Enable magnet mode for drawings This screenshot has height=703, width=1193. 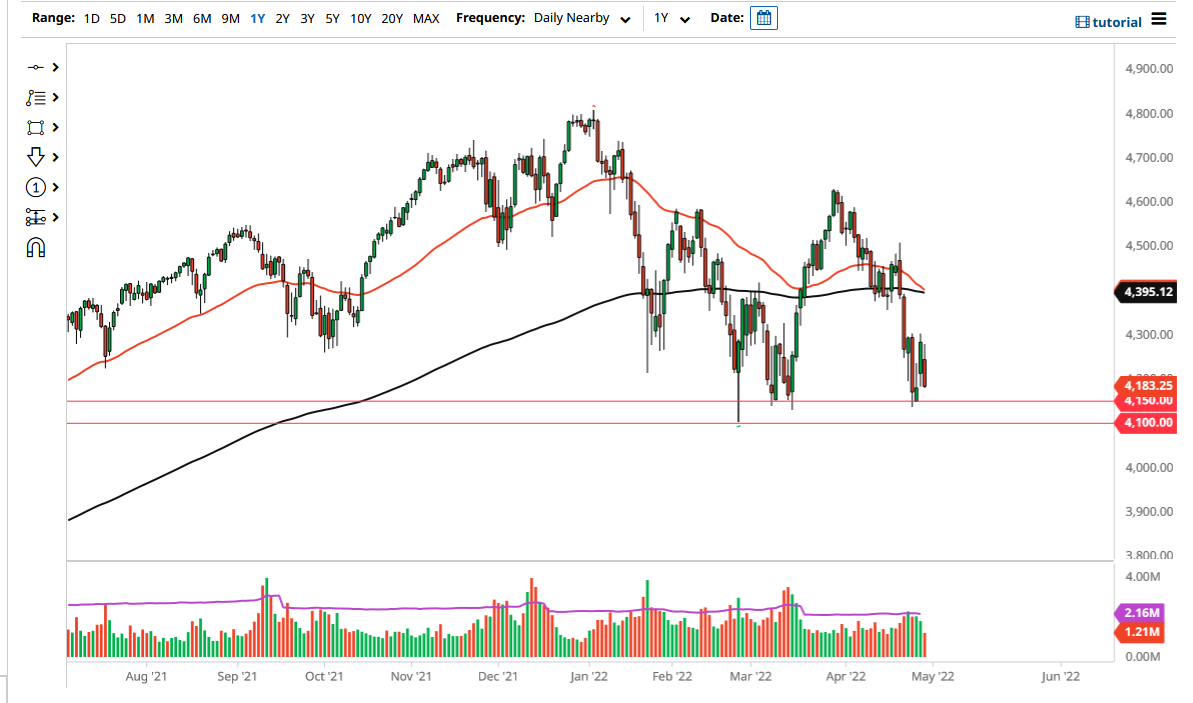pyautogui.click(x=38, y=247)
